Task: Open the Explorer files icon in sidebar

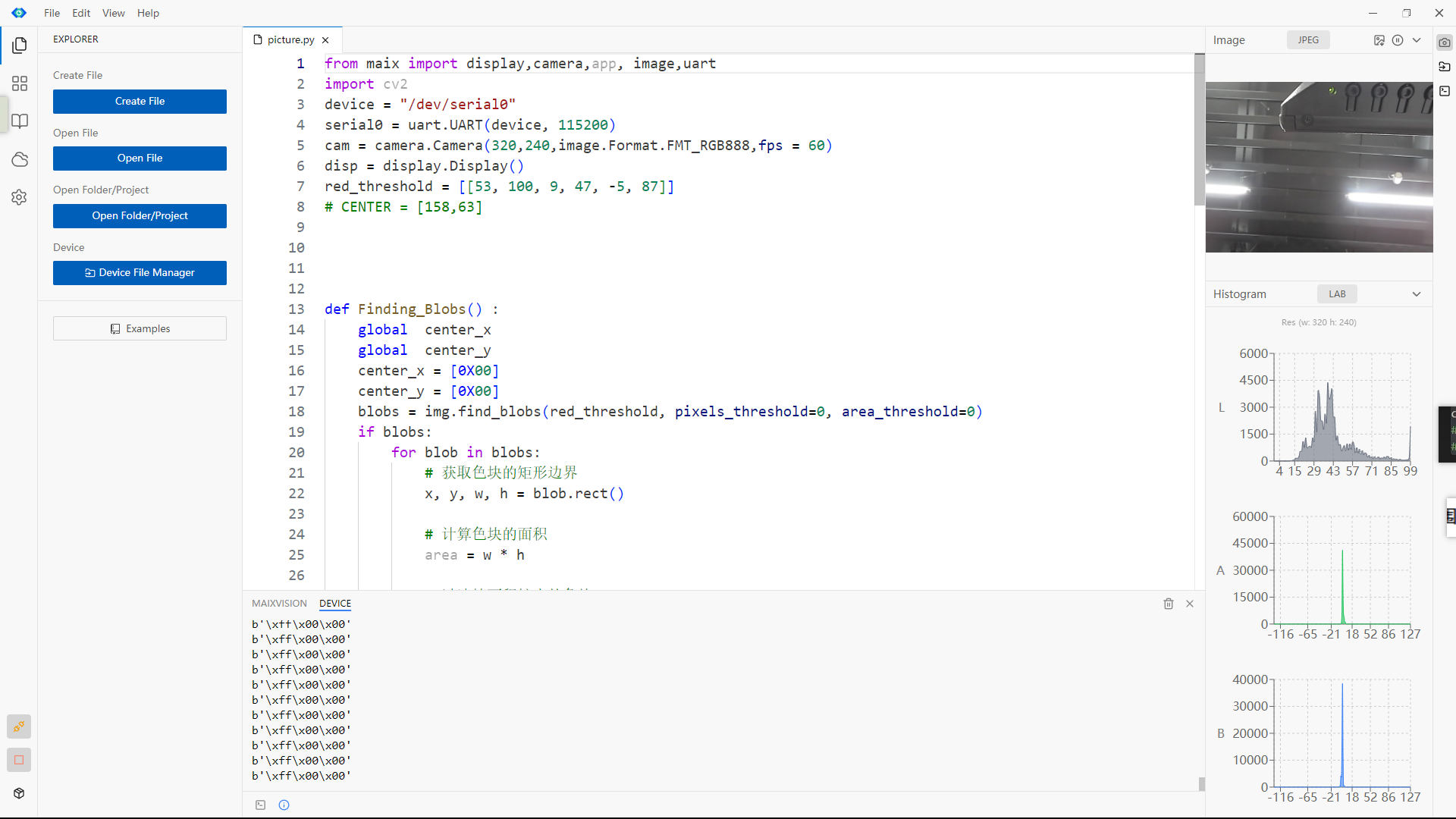Action: pos(20,45)
